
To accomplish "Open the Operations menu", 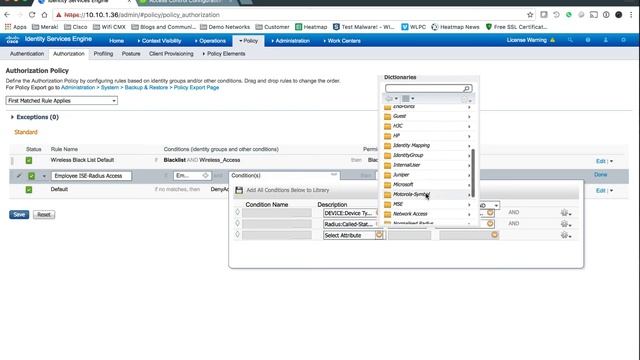I will [x=210, y=41].
